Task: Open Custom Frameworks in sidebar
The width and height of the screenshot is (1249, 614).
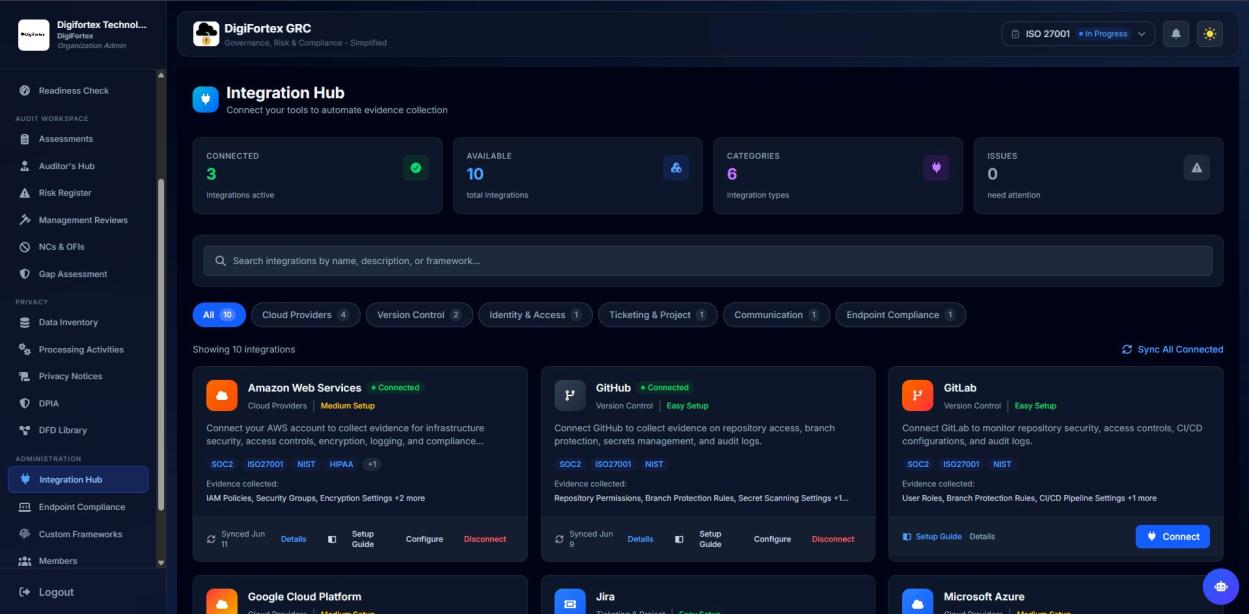Action: tap(78, 534)
